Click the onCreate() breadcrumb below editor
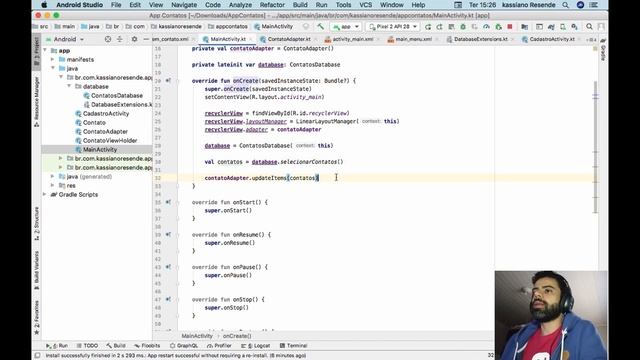Screen dimensions: 640x360 (237, 336)
